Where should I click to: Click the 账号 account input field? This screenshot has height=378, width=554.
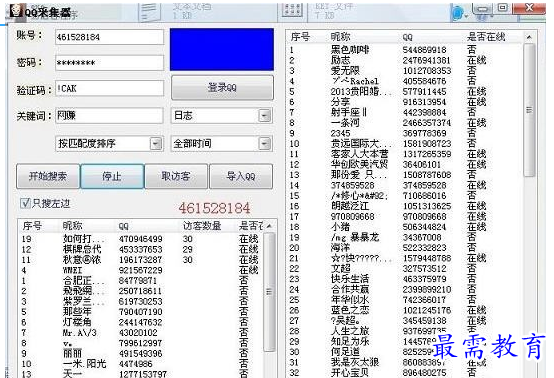pyautogui.click(x=110, y=37)
